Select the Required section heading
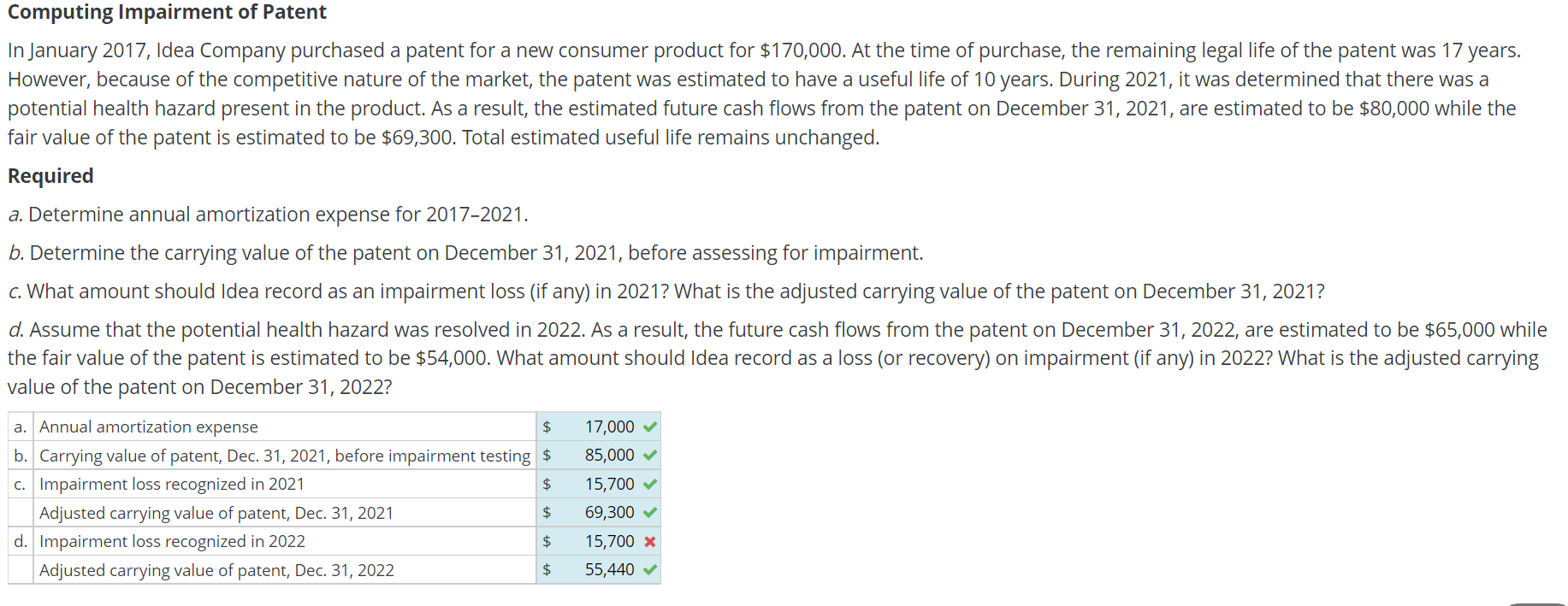The image size is (1568, 606). pyautogui.click(x=50, y=175)
